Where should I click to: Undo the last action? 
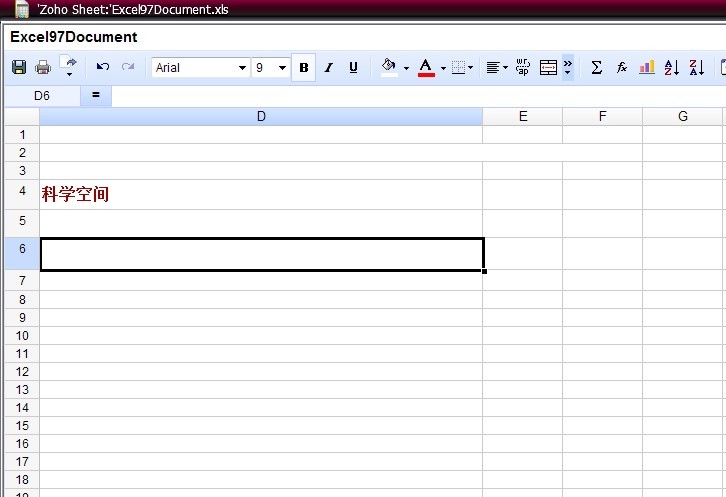click(x=103, y=68)
